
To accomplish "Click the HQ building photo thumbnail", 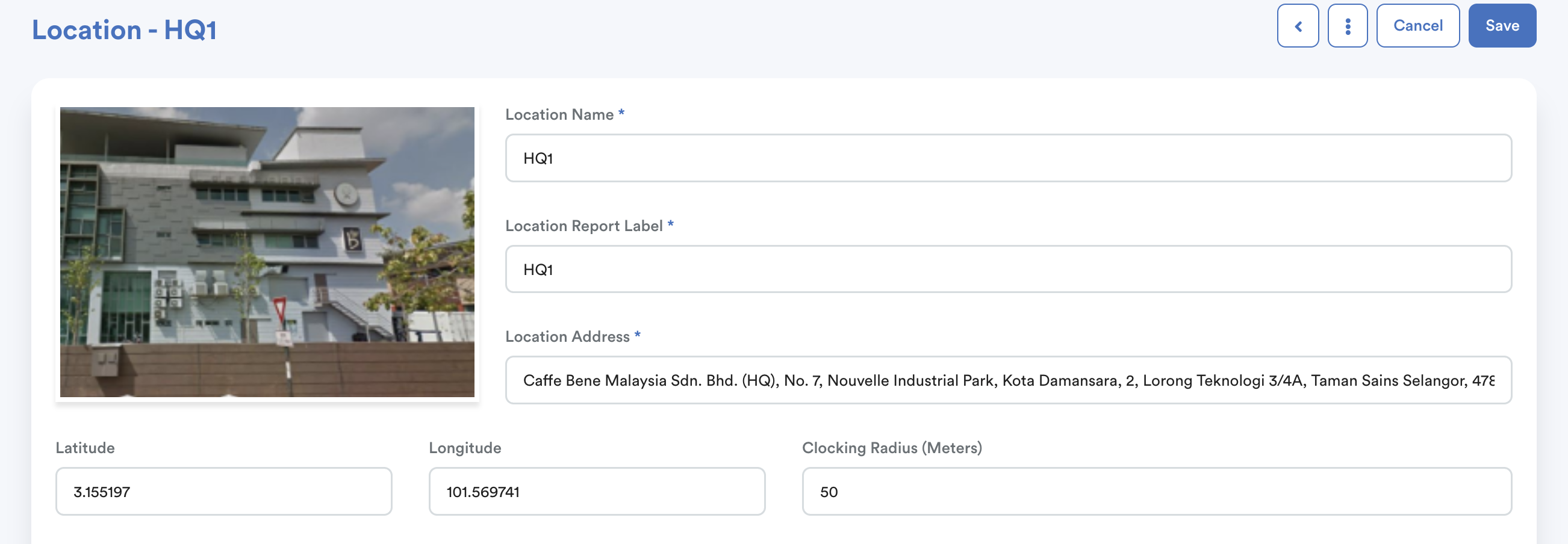I will pyautogui.click(x=267, y=252).
